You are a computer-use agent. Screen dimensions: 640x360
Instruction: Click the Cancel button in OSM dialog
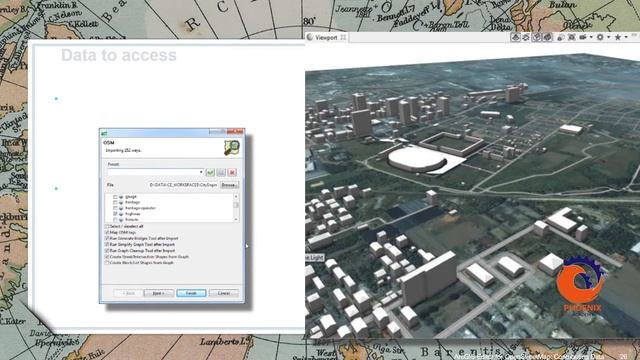pos(224,293)
